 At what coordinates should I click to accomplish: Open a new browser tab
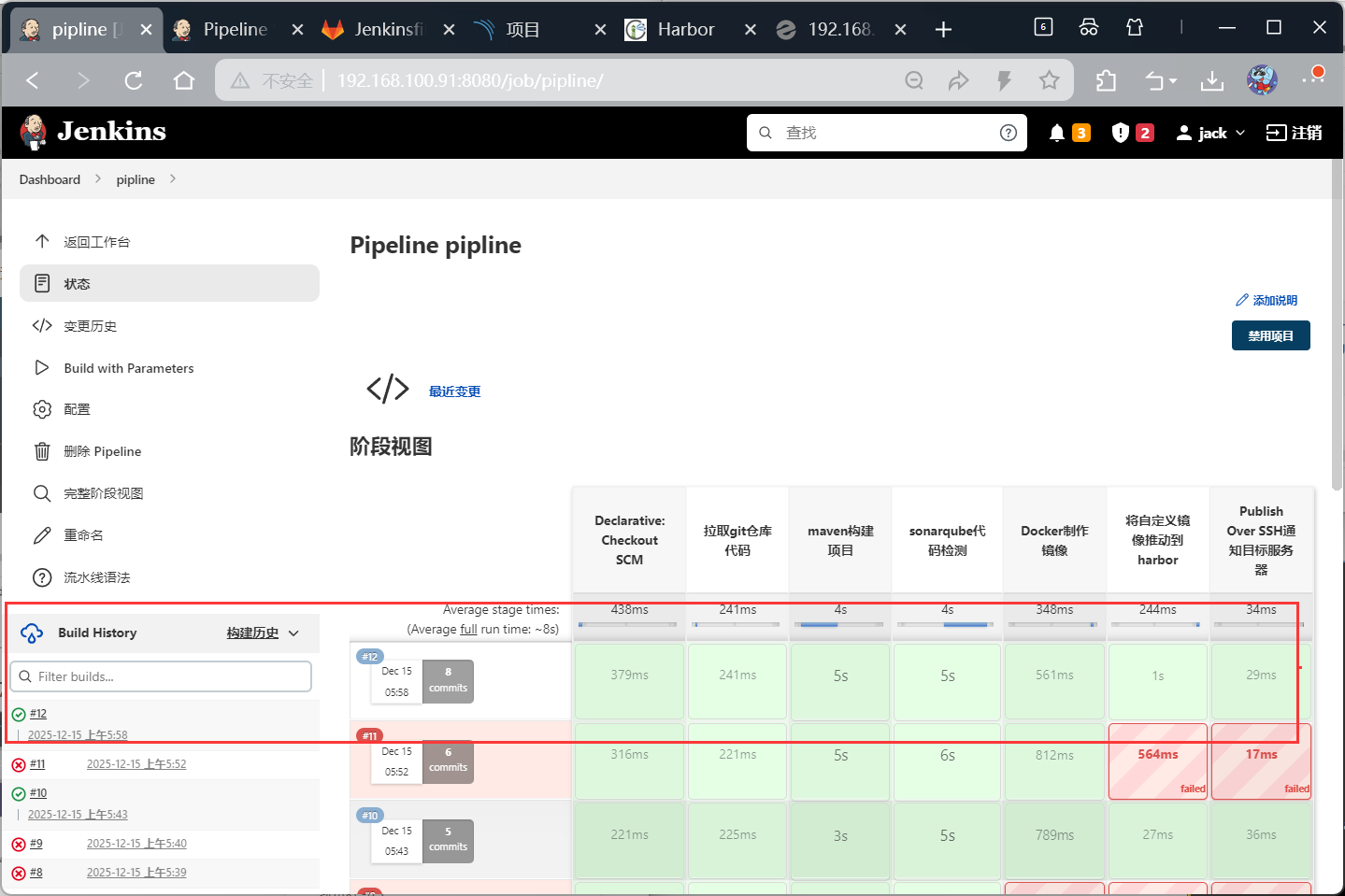(x=943, y=30)
